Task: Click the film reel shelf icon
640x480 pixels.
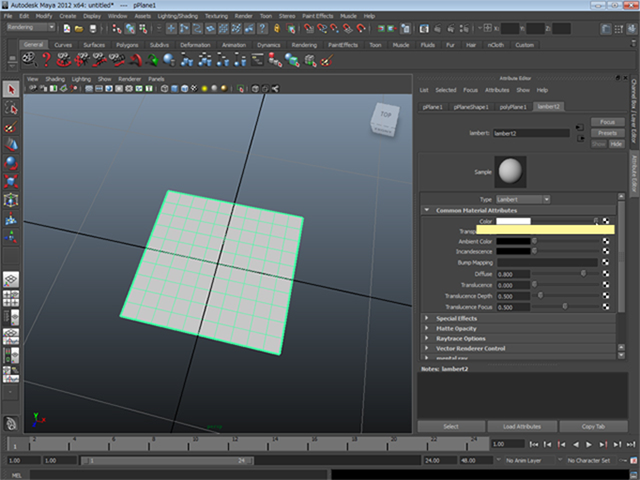Action: coord(29,60)
